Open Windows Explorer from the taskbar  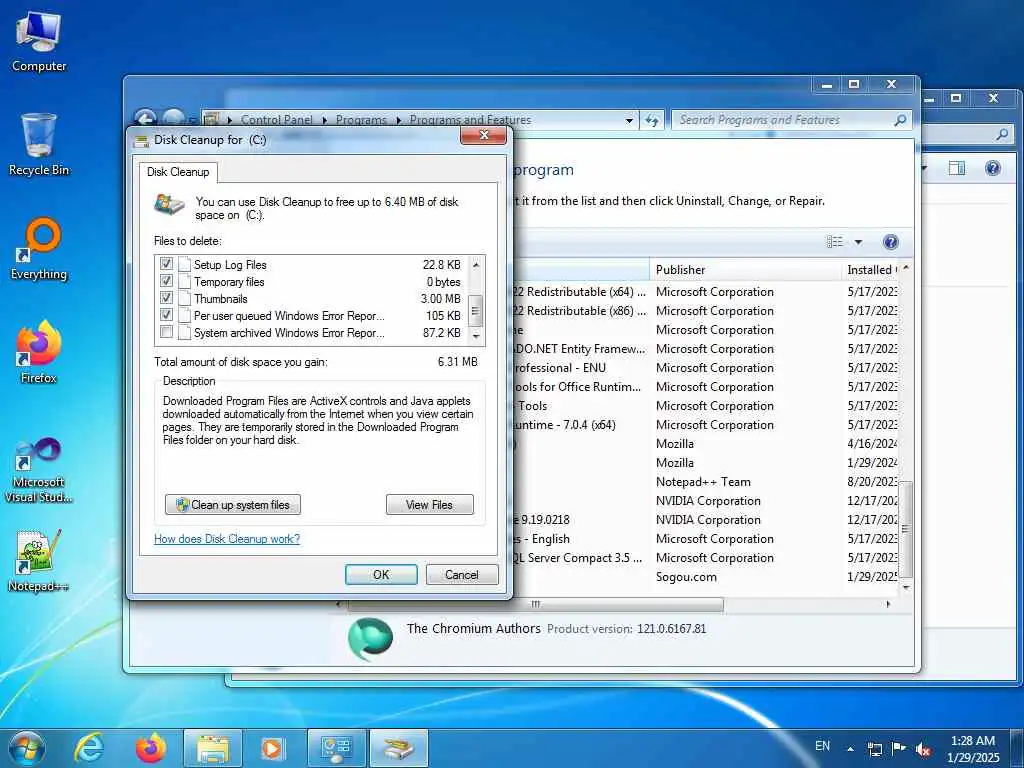pos(213,748)
